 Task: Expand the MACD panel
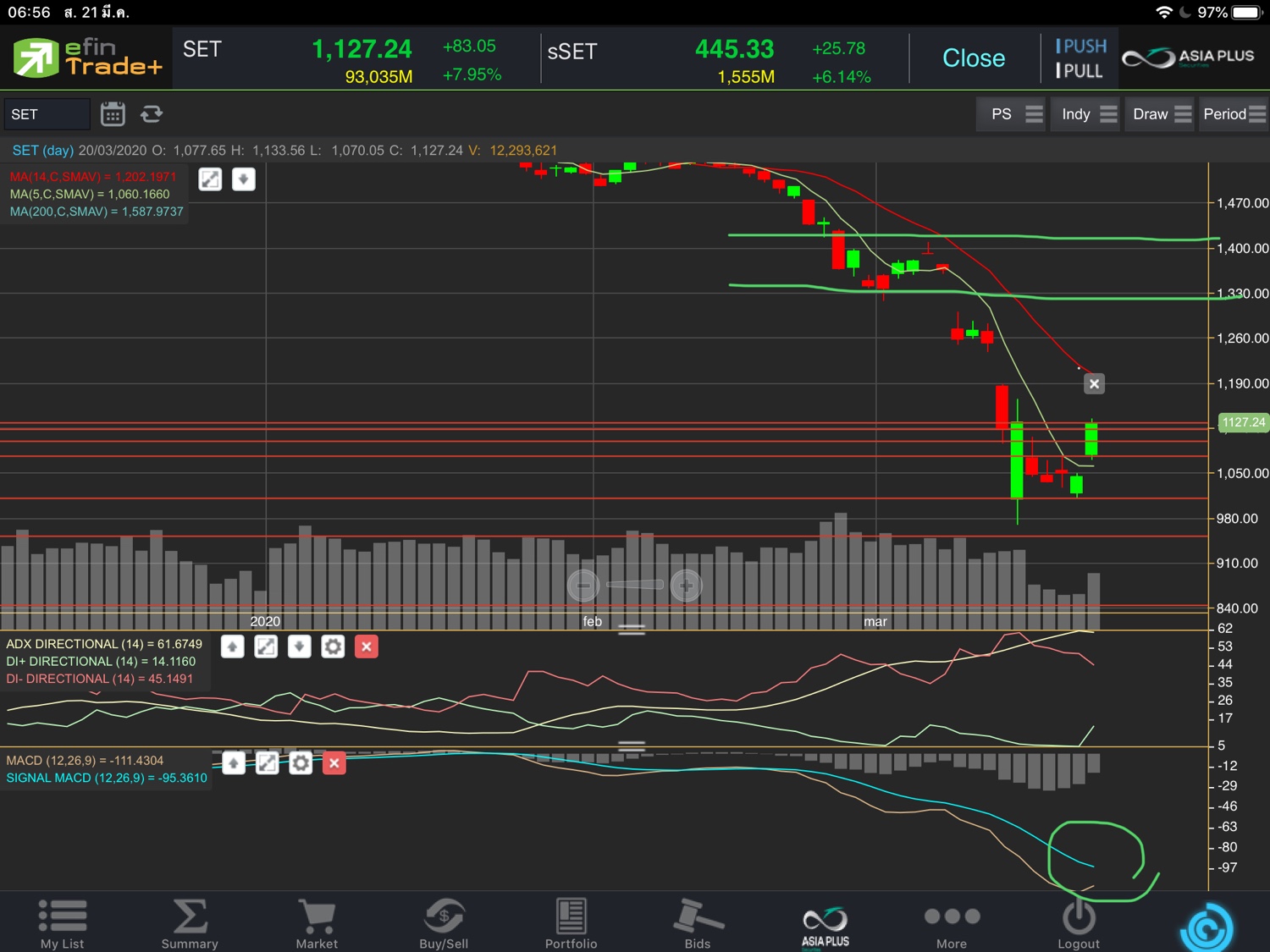click(268, 763)
